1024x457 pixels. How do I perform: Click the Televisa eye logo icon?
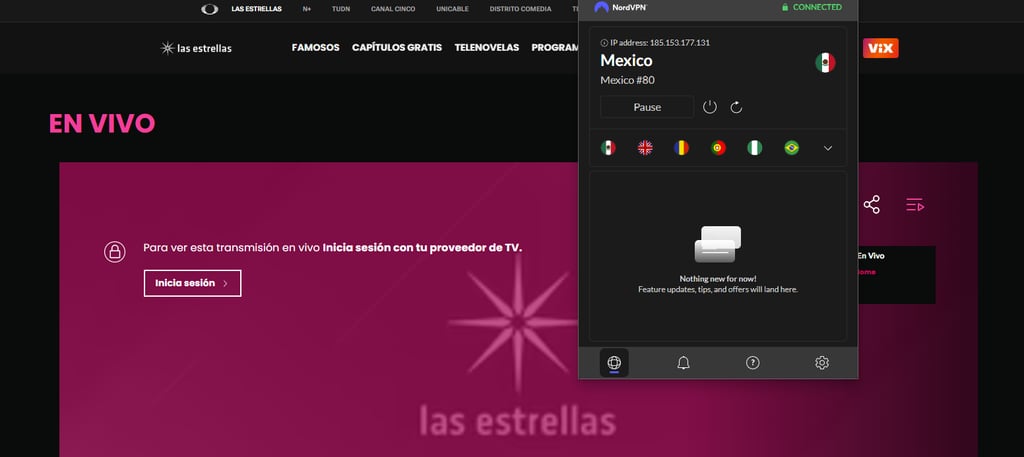[210, 9]
